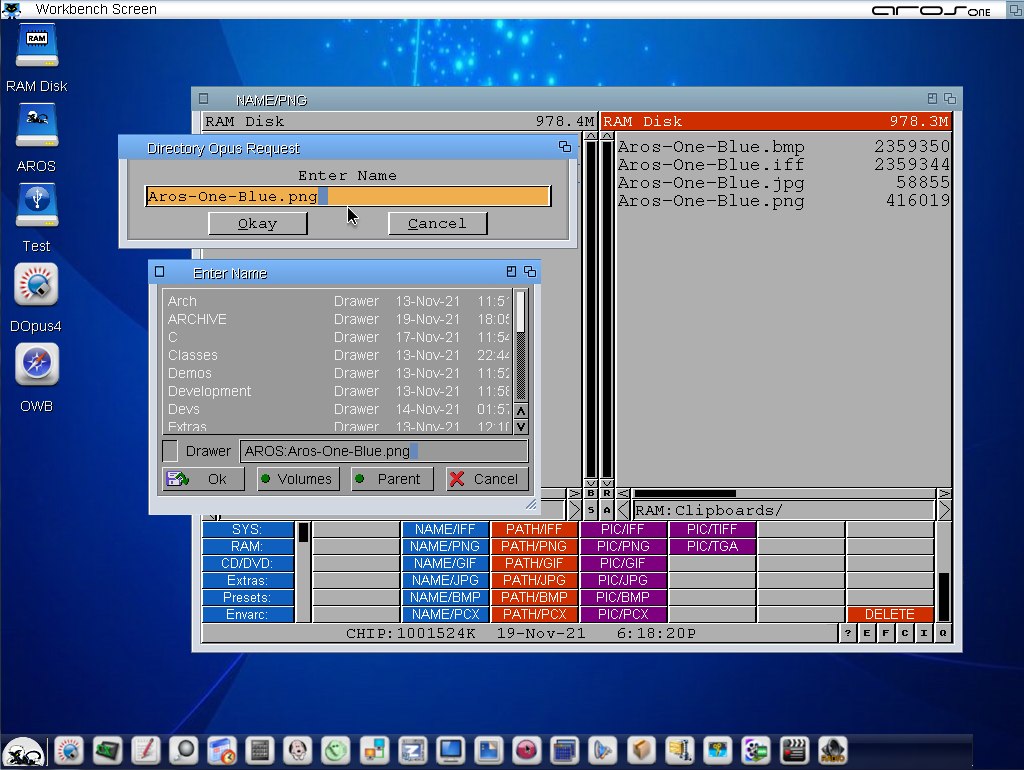Click the 'S' toggle between file panels

click(591, 511)
